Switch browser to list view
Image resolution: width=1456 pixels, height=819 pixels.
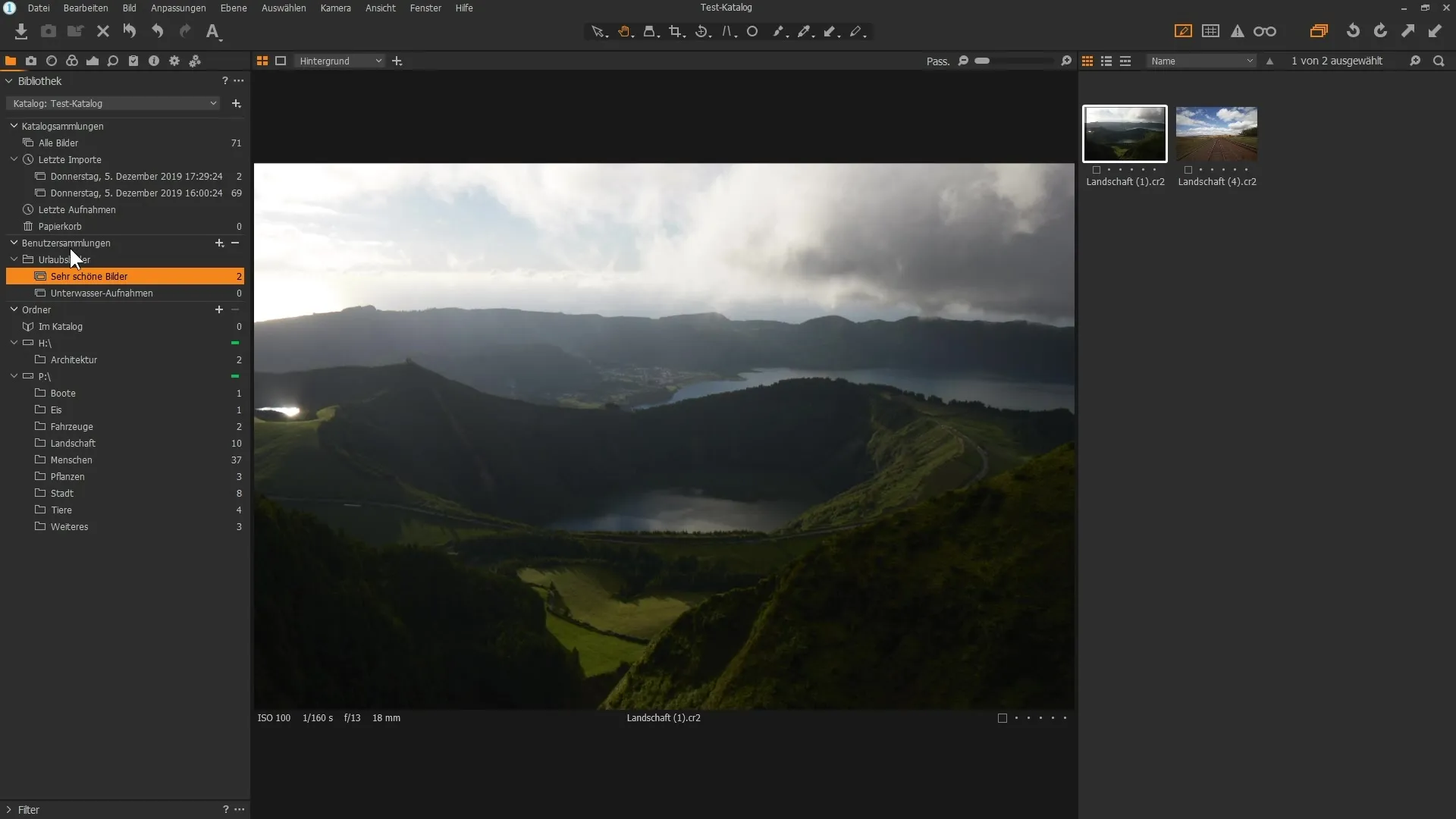click(1106, 61)
